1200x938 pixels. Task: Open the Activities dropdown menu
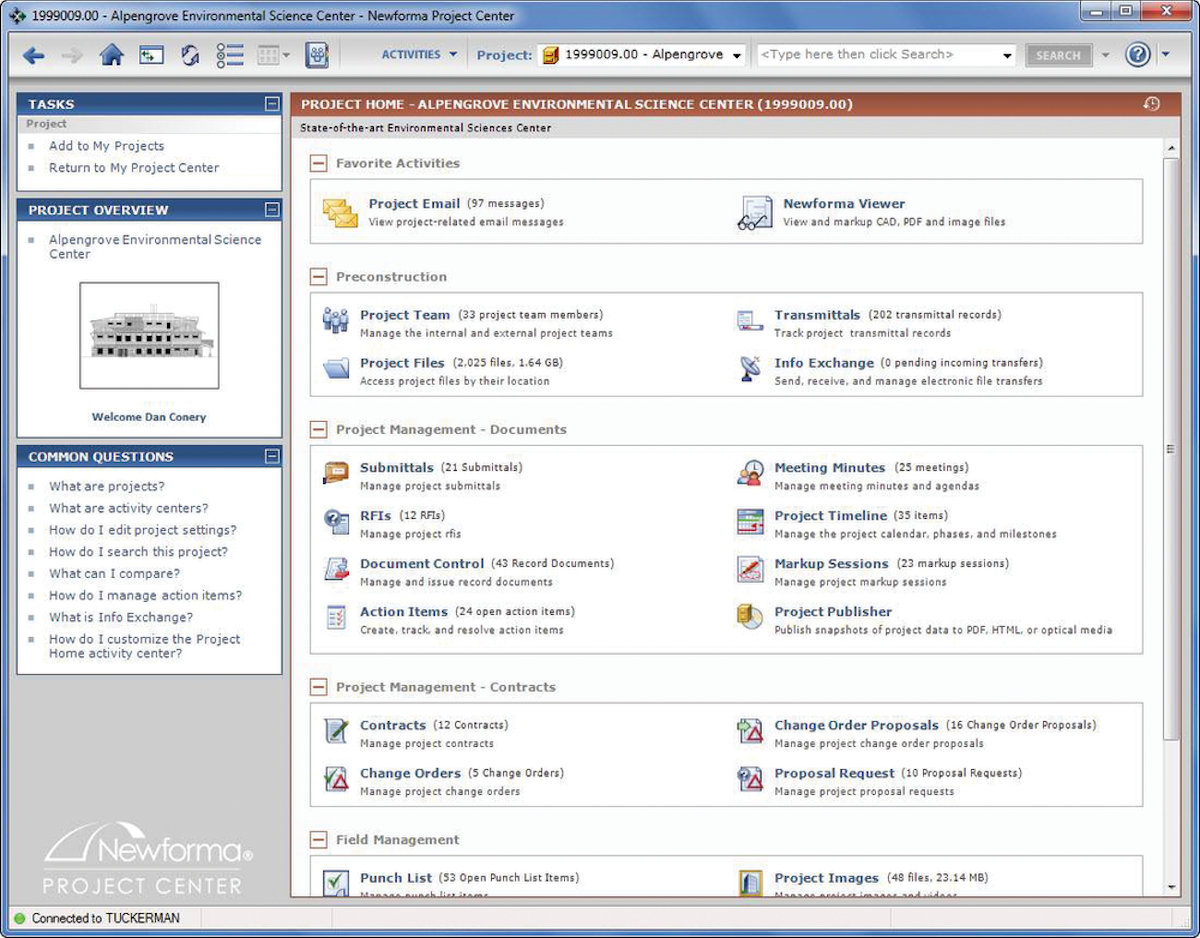point(419,54)
